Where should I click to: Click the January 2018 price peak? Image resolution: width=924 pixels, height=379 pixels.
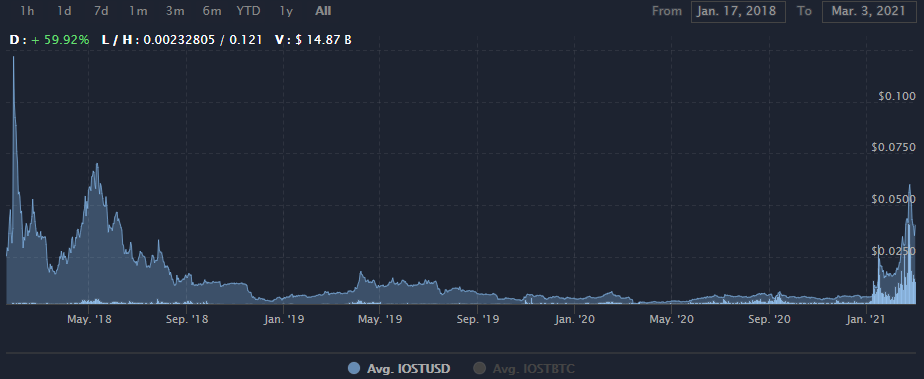(14, 57)
